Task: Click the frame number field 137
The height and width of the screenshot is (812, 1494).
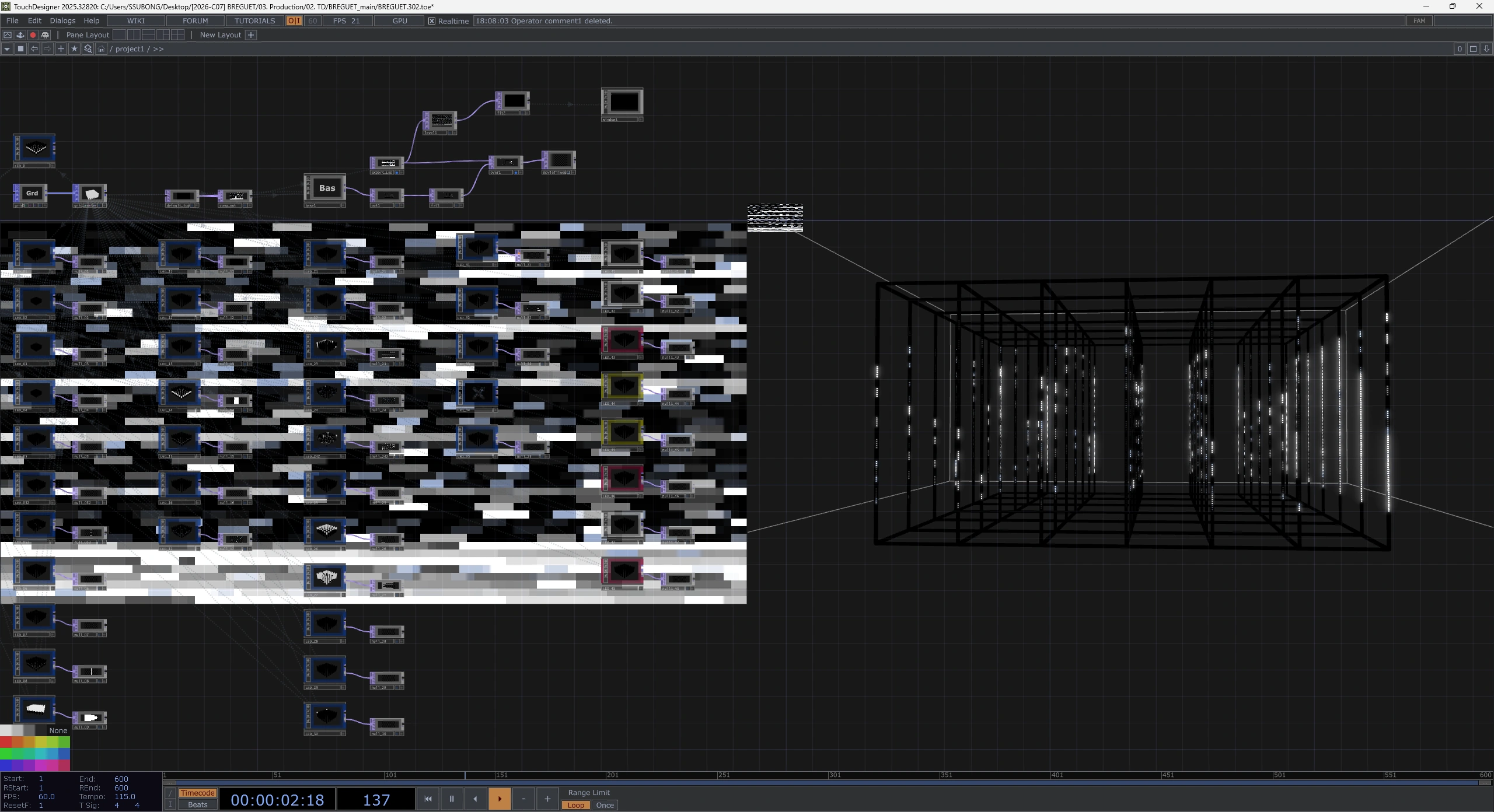Action: [376, 800]
